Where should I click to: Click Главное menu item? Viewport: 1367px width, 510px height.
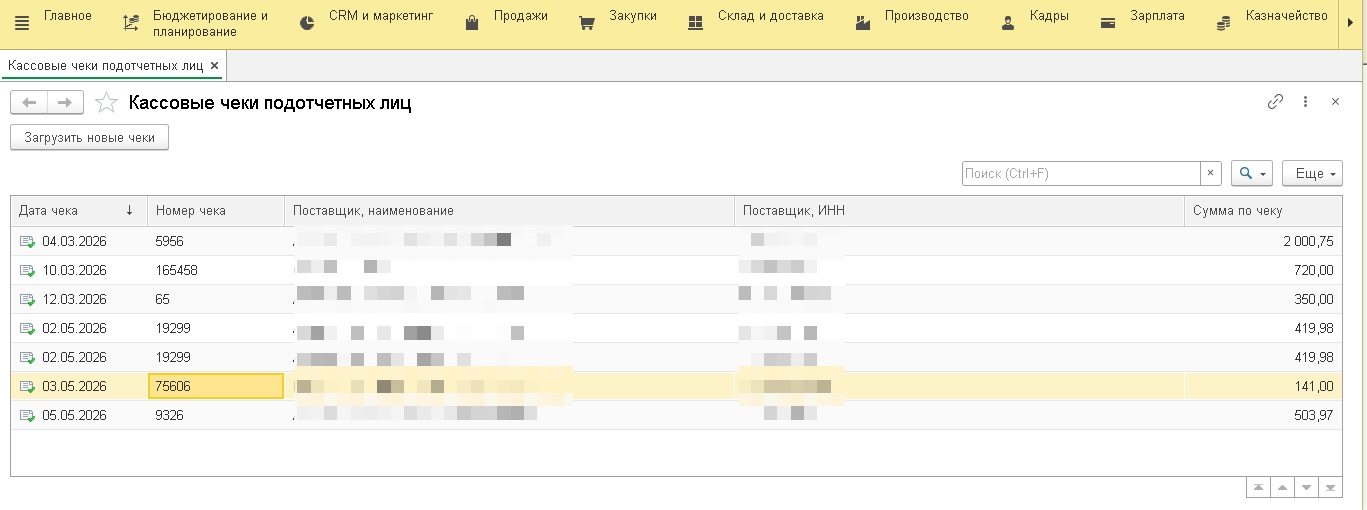(x=68, y=16)
